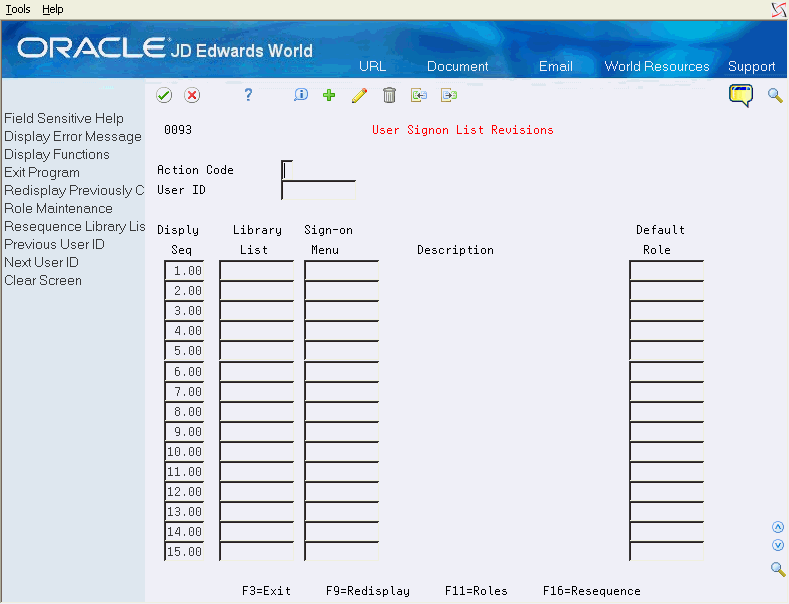Click the trash can Delete icon
The image size is (789, 604).
click(x=389, y=95)
